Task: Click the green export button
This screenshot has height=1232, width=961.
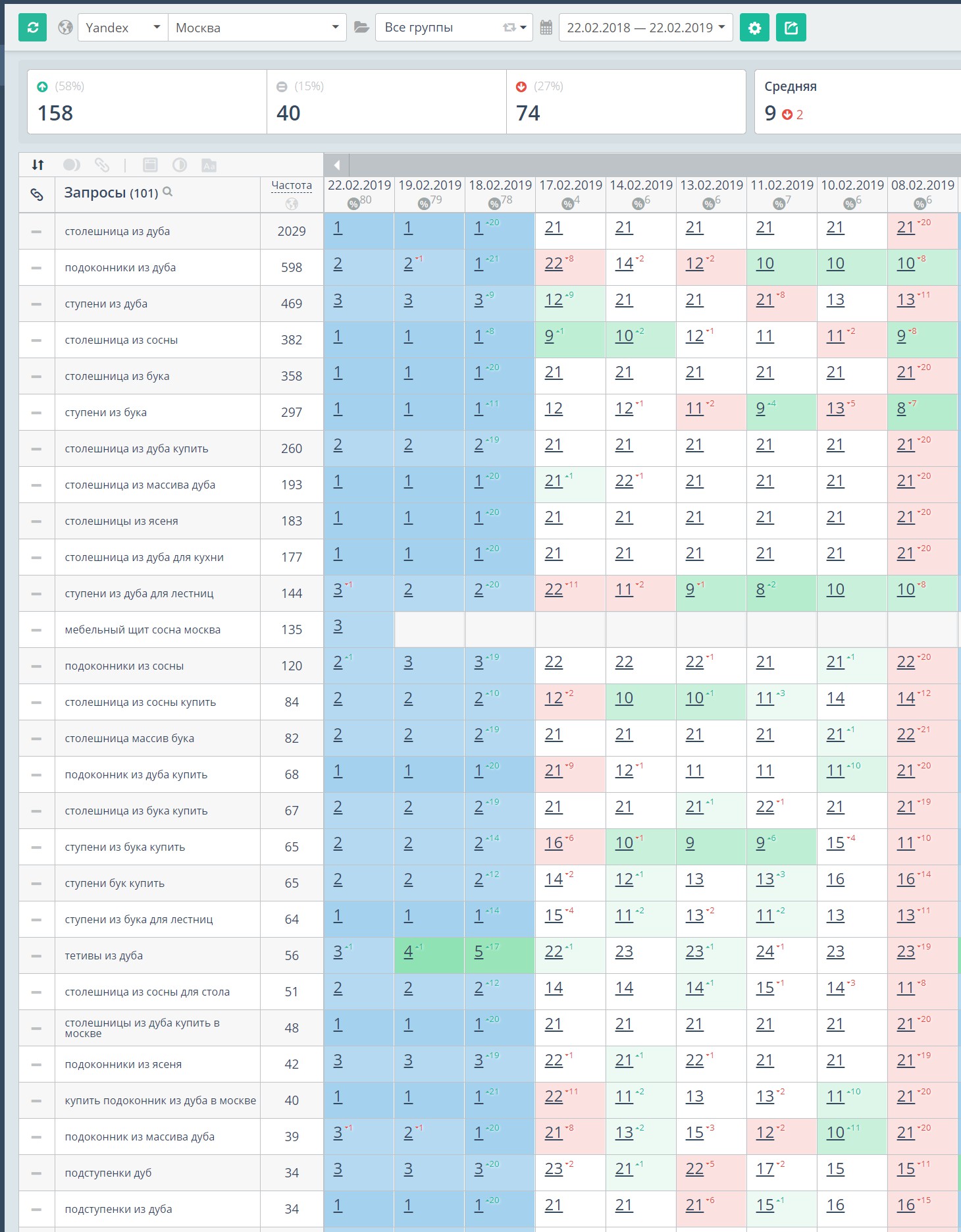Action: 791,28
